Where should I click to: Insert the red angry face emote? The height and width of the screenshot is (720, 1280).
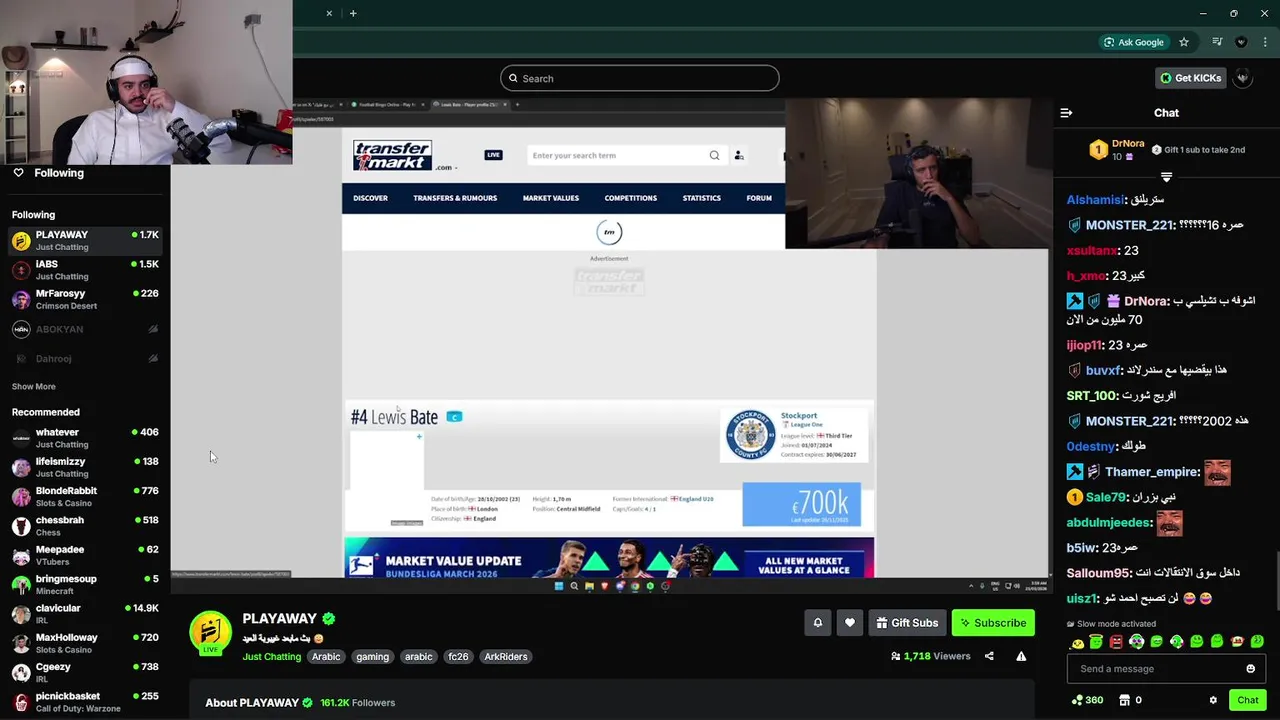coord(1116,642)
